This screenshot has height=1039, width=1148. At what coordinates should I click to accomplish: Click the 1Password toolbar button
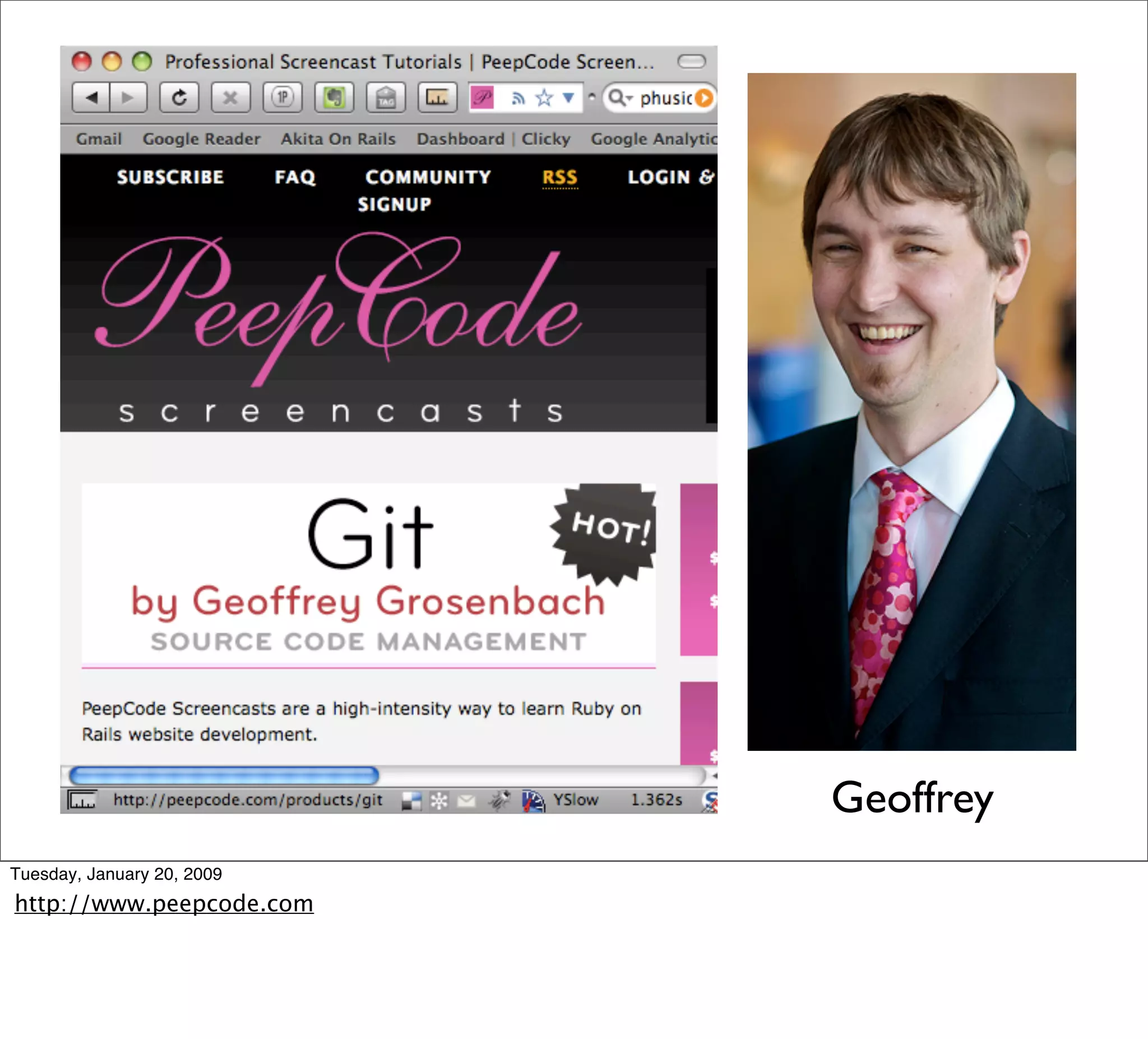click(283, 98)
